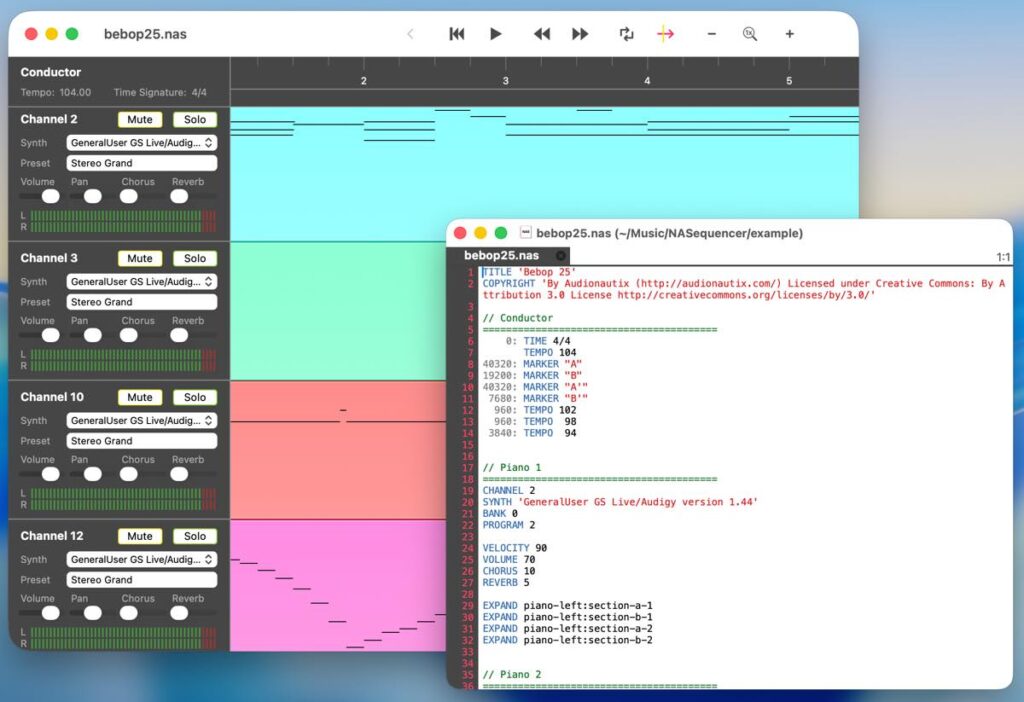
Task: Solo Channel 12
Action: pyautogui.click(x=195, y=536)
